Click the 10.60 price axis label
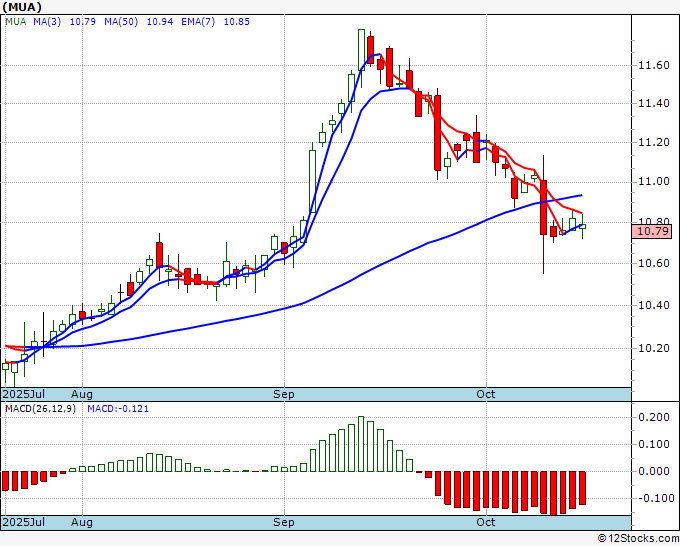680x546 pixels. [x=654, y=264]
